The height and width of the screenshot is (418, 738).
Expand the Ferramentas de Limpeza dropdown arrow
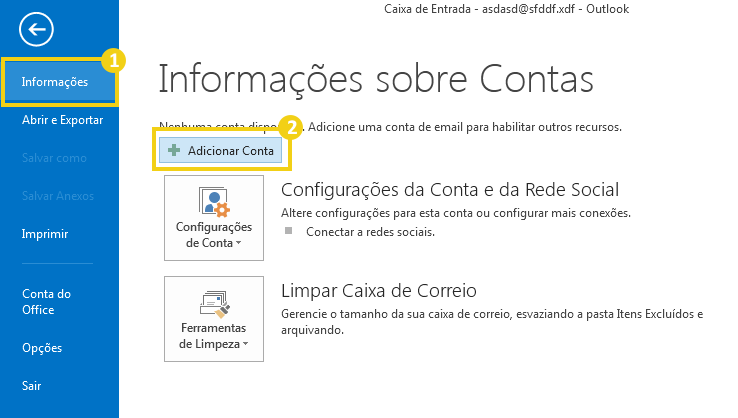pyautogui.click(x=245, y=345)
